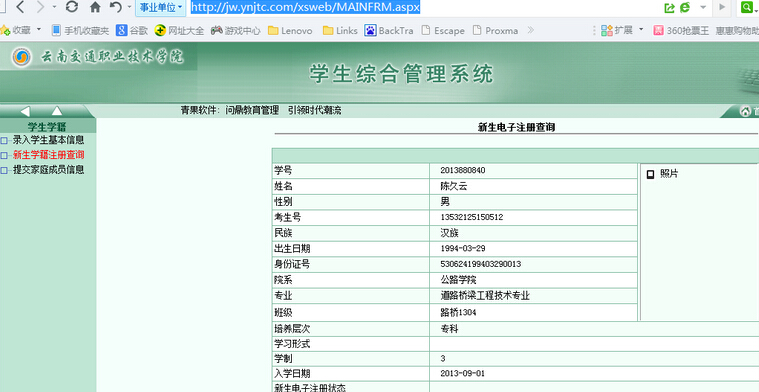Open the 谷歌 bookmark
The image size is (759, 392).
132,30
